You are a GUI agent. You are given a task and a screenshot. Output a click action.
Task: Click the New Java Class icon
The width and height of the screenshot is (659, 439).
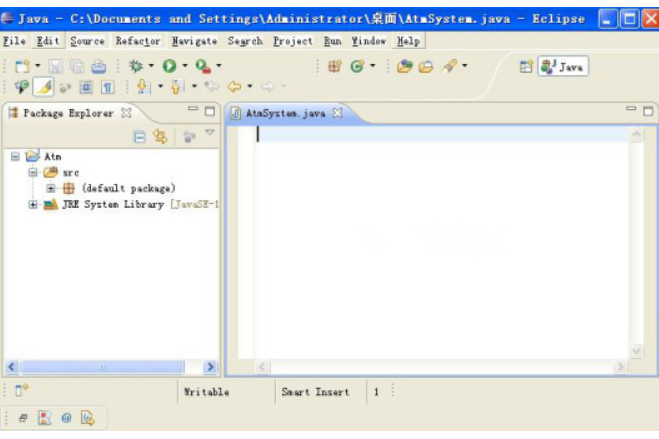click(357, 66)
